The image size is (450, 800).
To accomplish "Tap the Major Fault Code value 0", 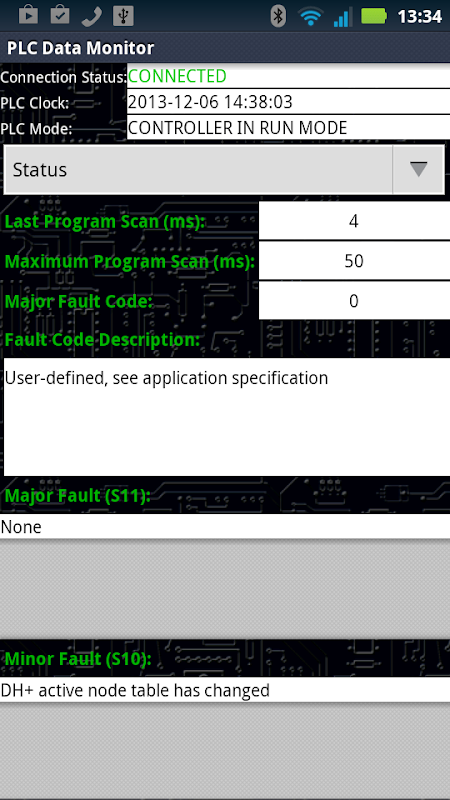I will click(354, 301).
